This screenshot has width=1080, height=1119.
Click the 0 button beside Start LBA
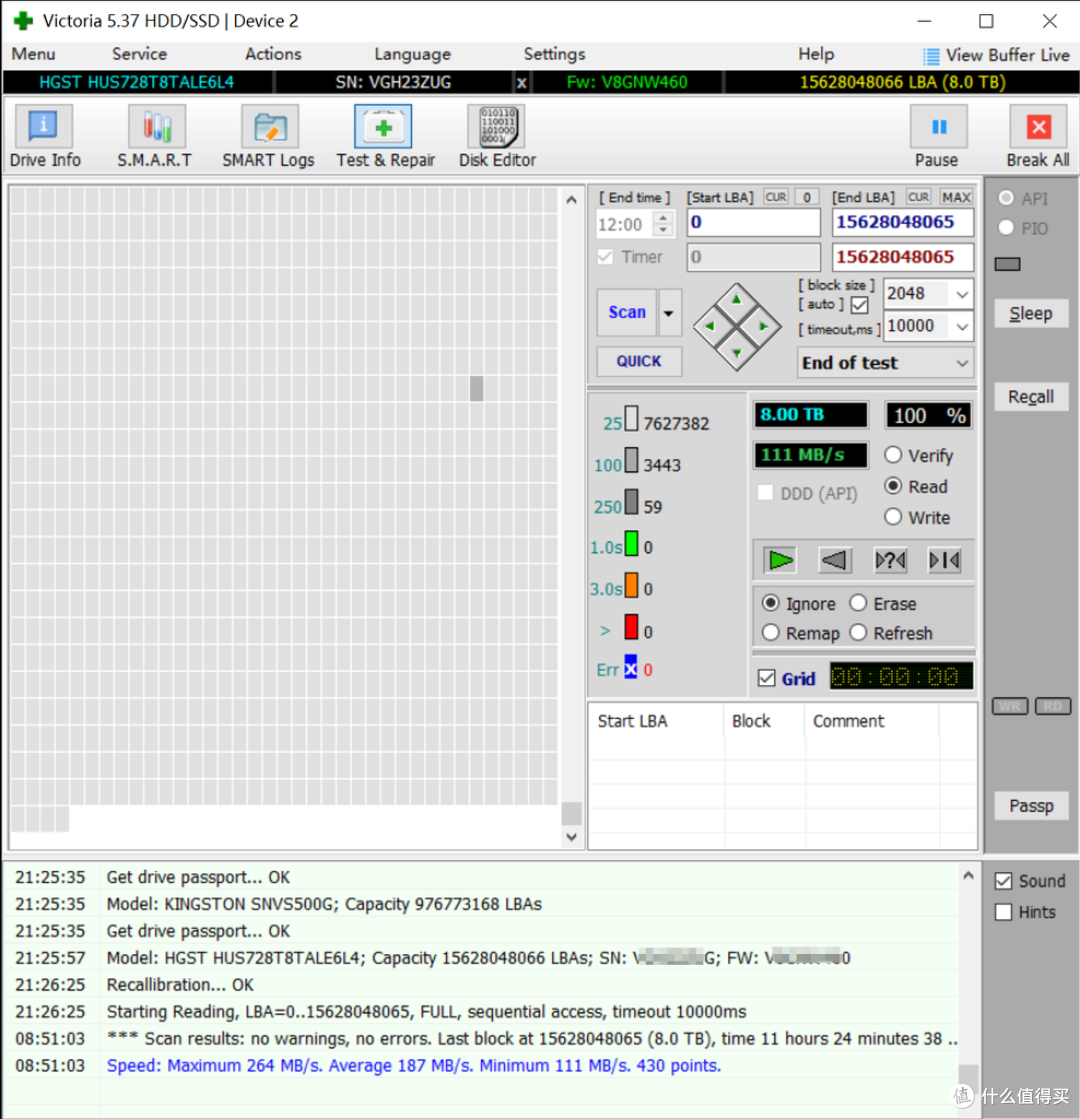[807, 197]
